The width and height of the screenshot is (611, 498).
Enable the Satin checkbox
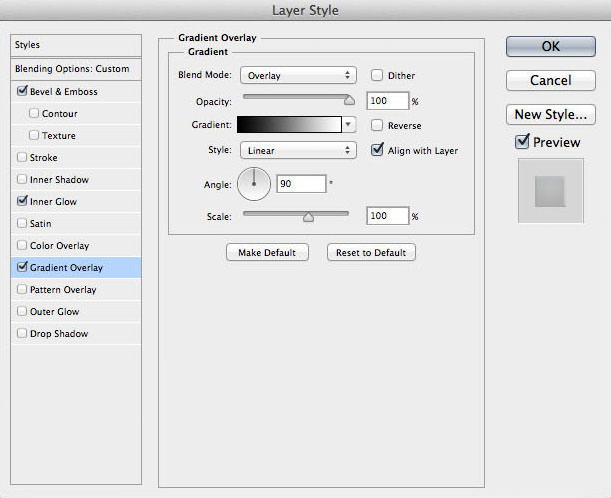click(x=22, y=223)
